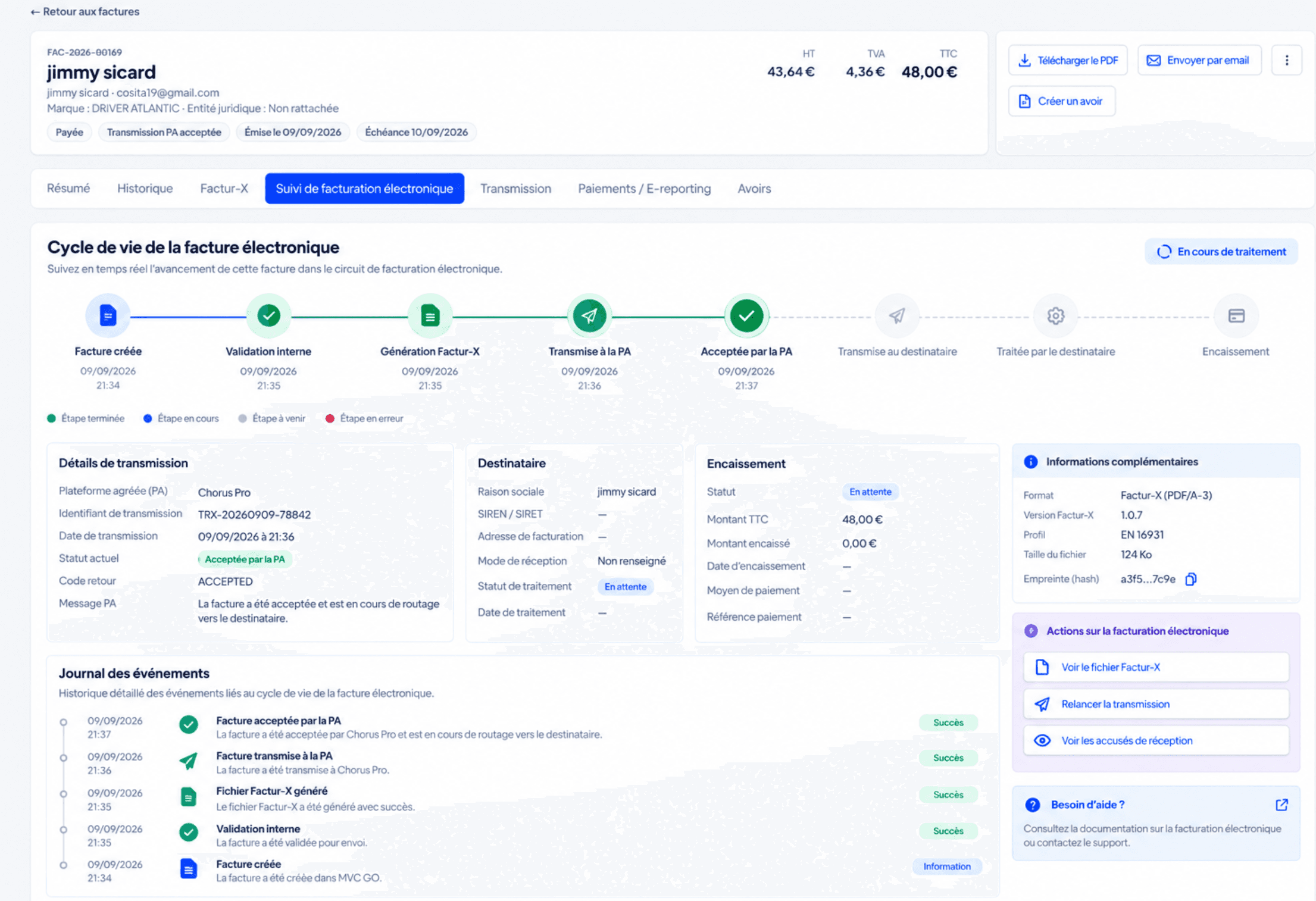Click the En attente badge under Encaissement

tap(870, 492)
